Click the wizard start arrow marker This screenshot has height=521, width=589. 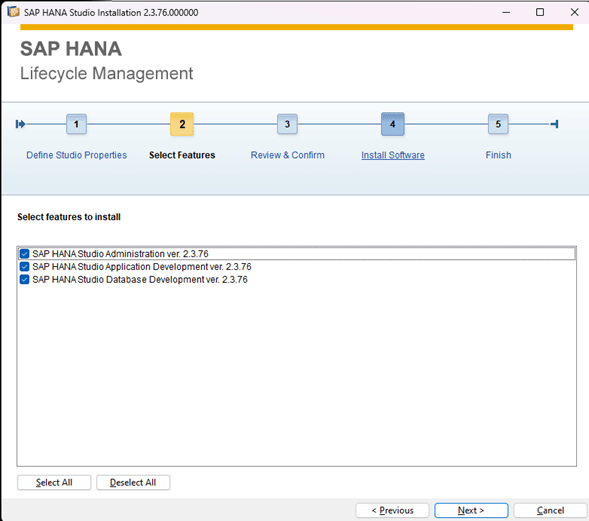click(20, 124)
